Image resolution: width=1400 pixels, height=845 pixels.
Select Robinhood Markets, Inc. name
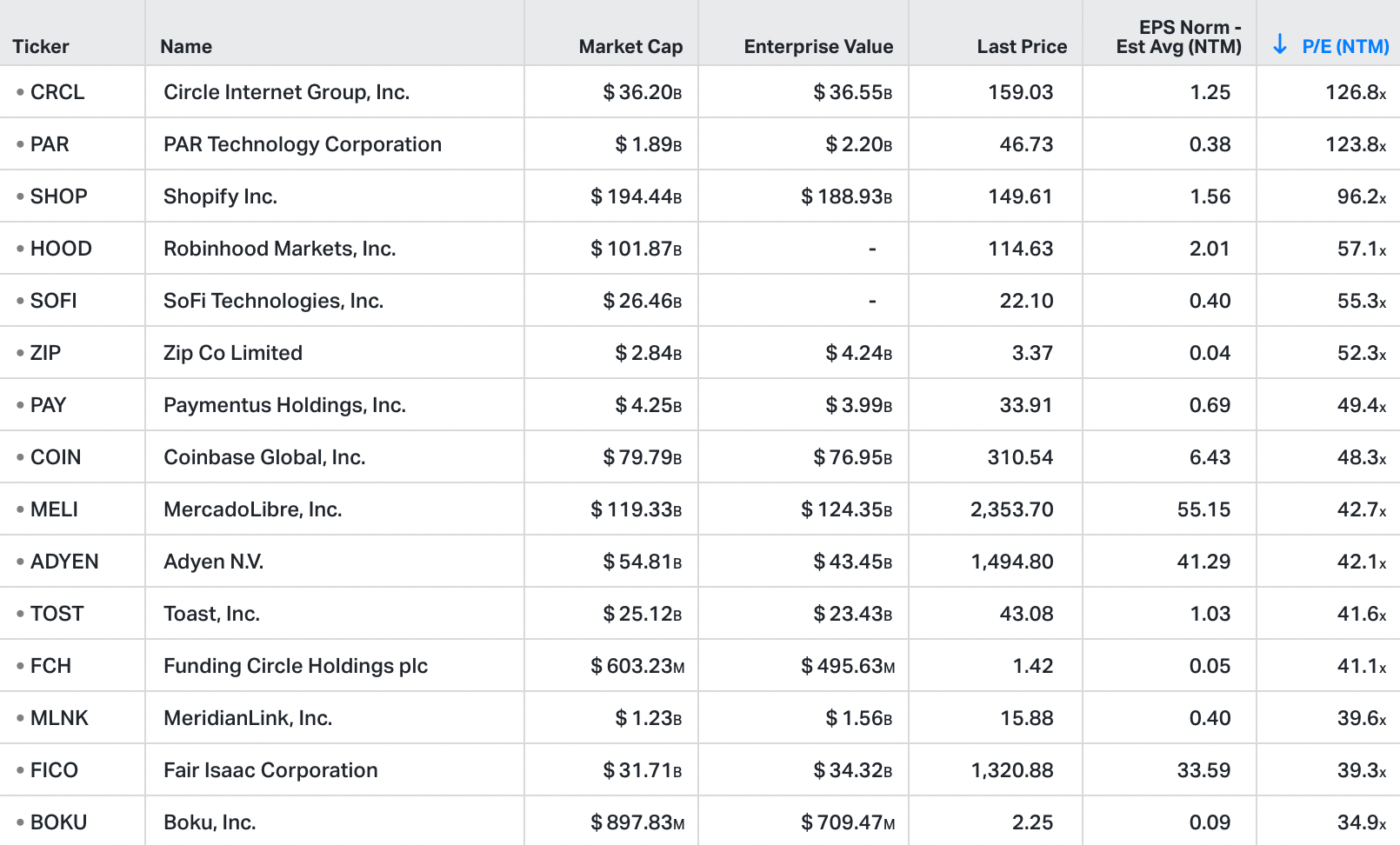point(280,249)
